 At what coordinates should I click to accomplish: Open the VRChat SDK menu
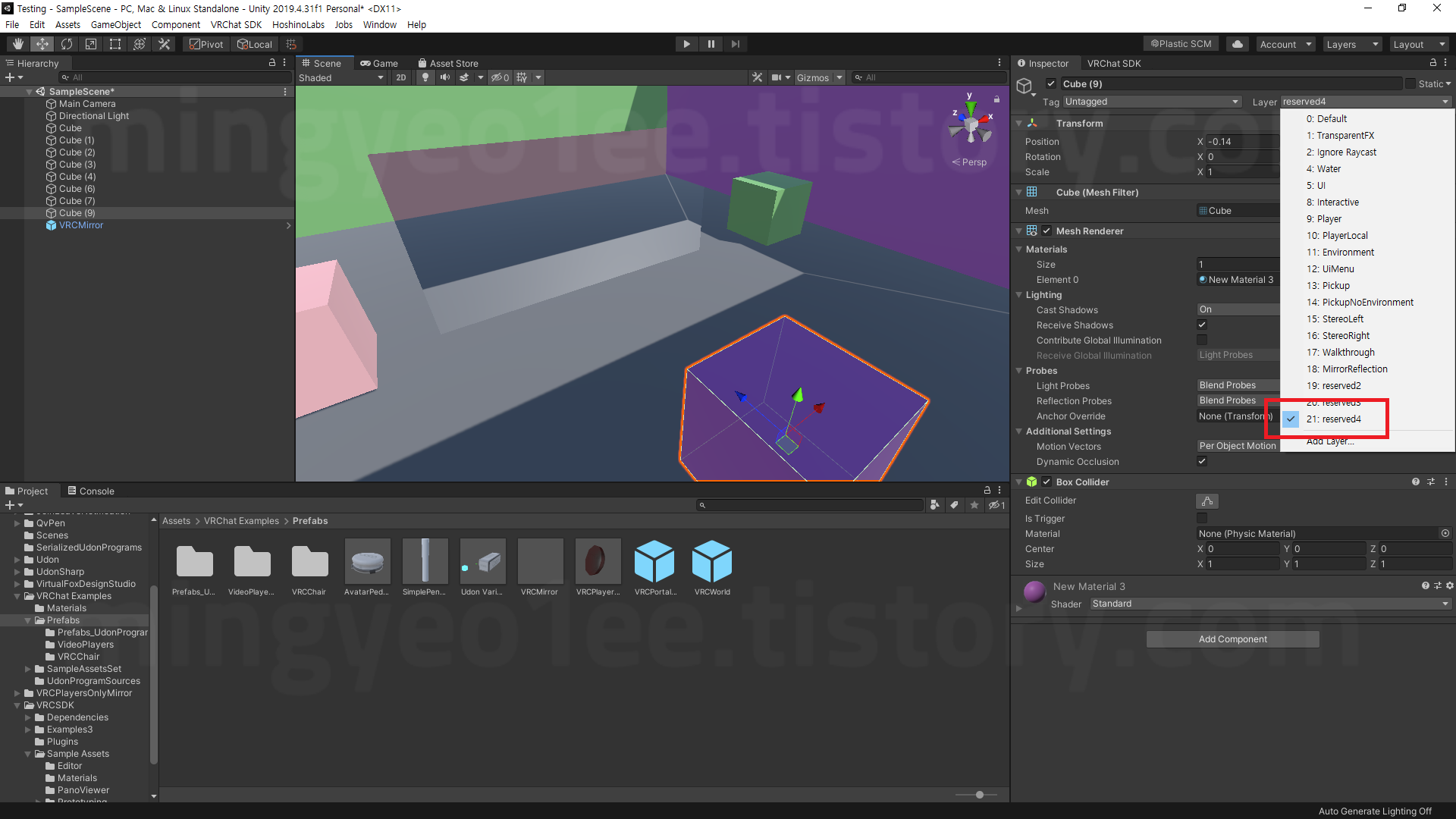236,24
